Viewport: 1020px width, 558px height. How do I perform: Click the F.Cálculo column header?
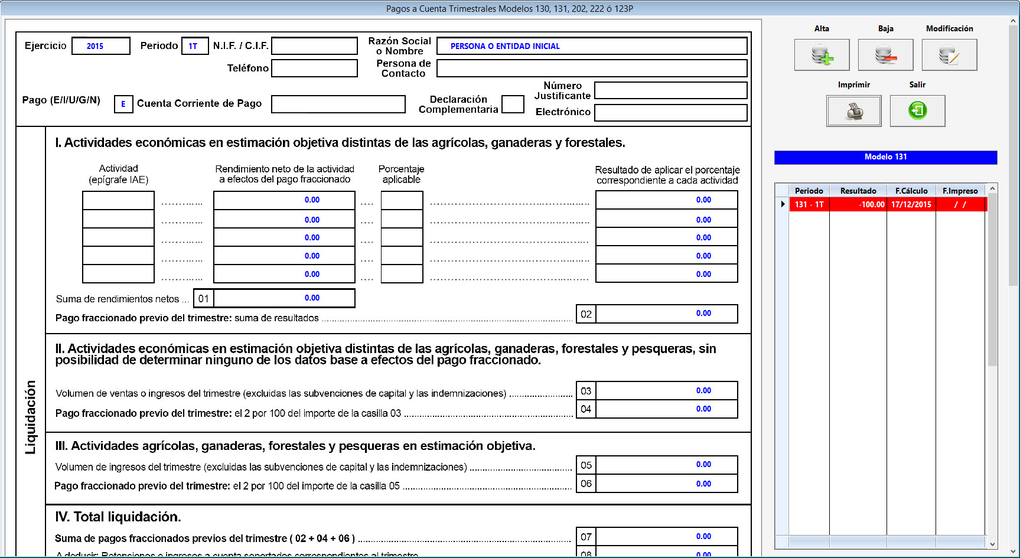(911, 191)
